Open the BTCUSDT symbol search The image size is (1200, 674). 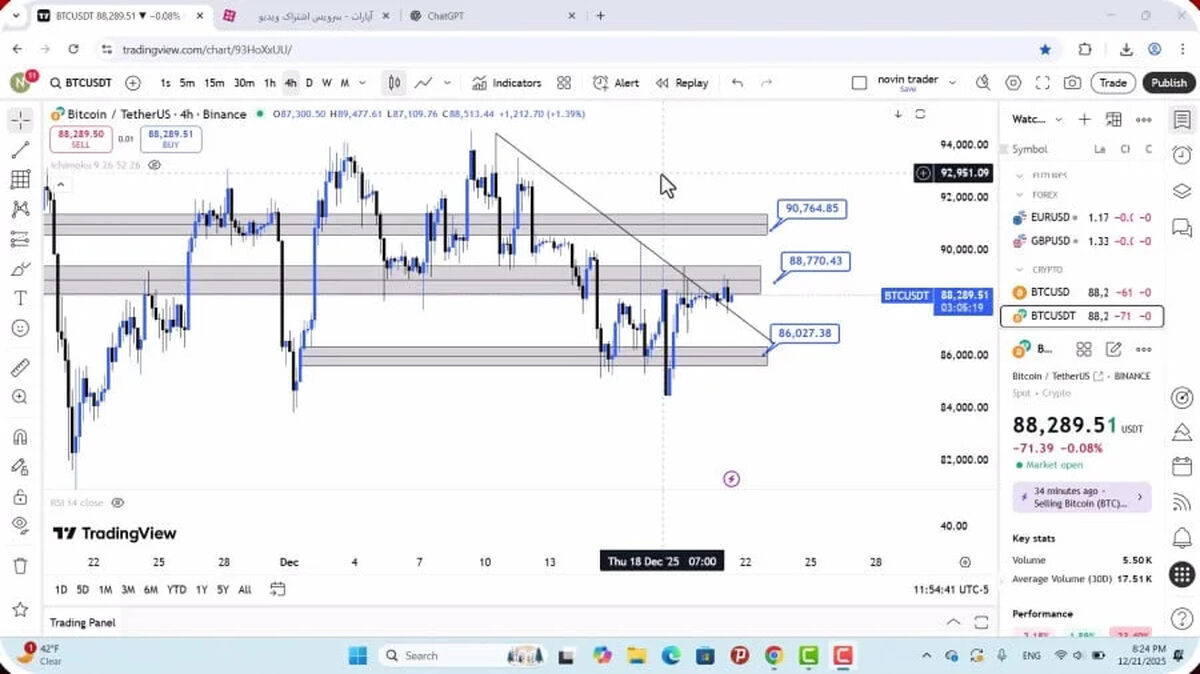point(80,83)
